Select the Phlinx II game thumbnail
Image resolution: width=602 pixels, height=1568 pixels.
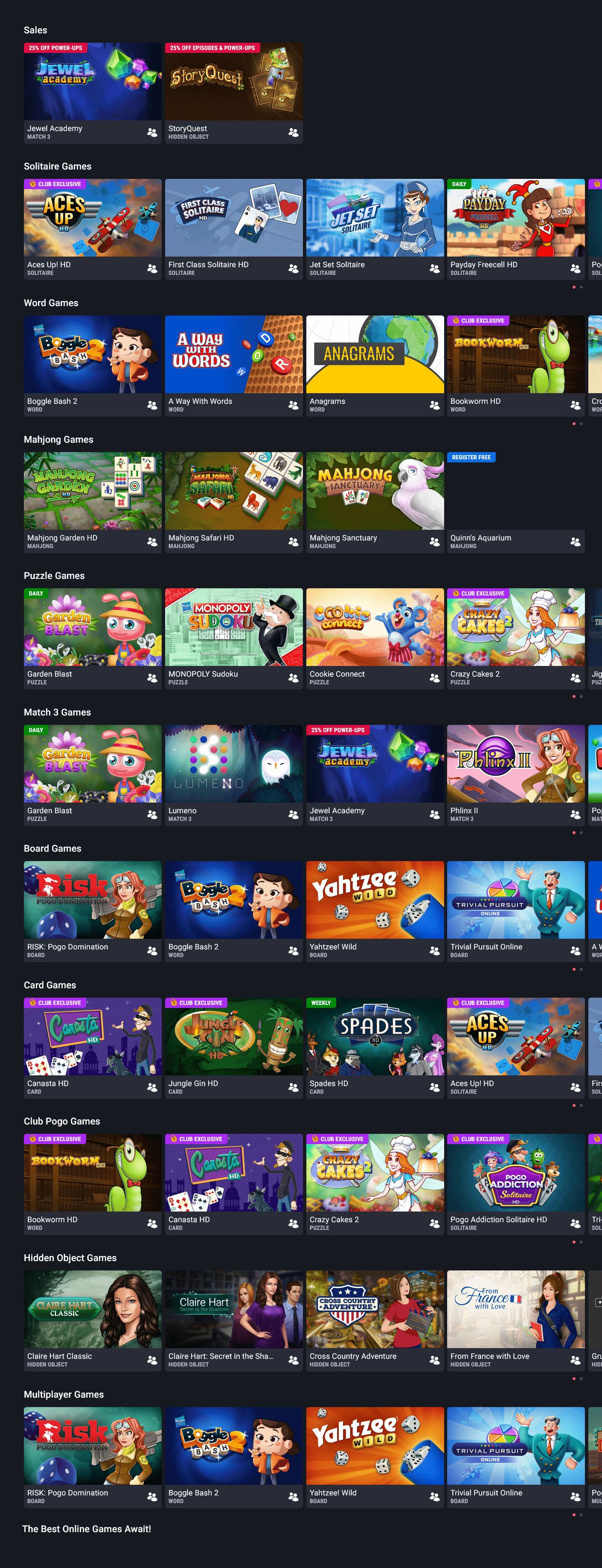click(516, 763)
